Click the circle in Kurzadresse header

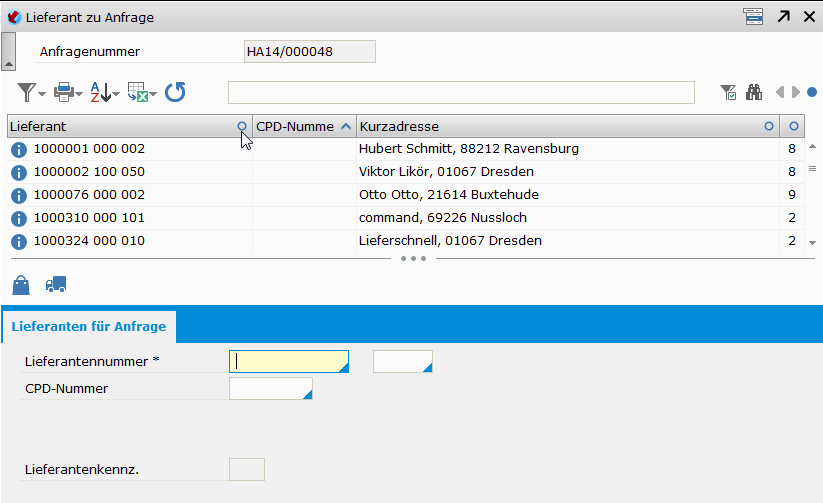769,126
